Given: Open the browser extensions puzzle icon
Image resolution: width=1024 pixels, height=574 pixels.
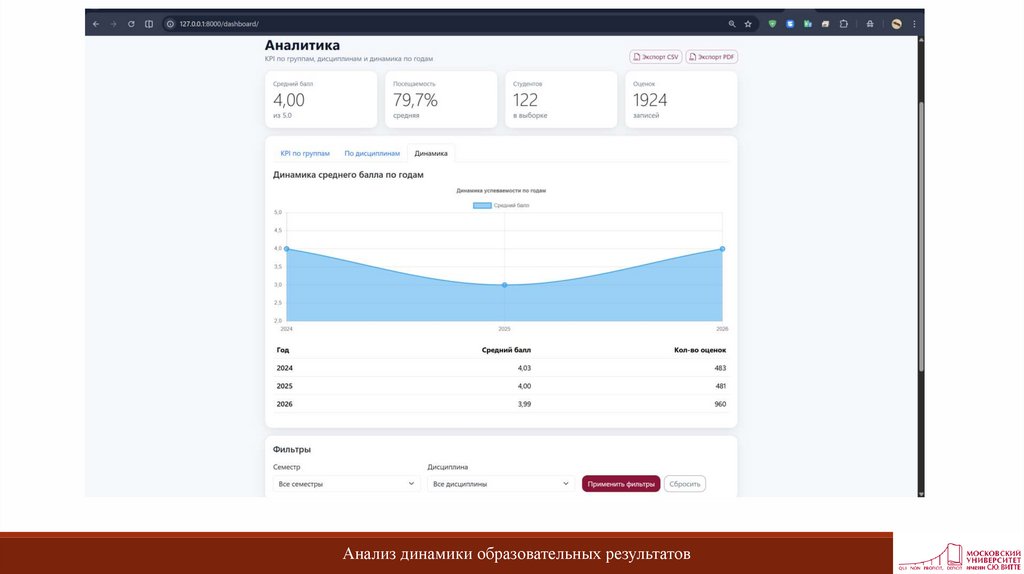Looking at the screenshot, I should click(844, 23).
